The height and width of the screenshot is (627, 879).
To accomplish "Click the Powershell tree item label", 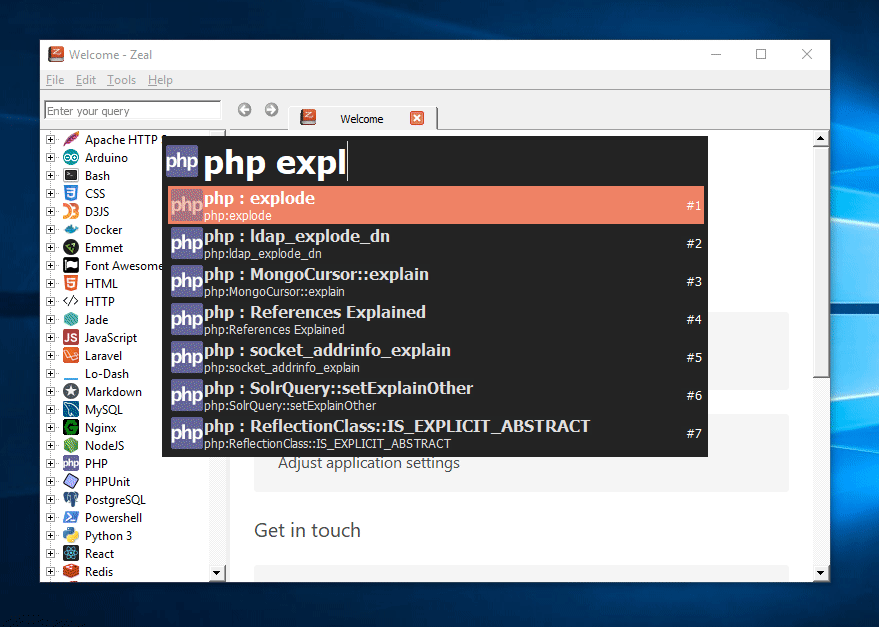I will point(113,517).
